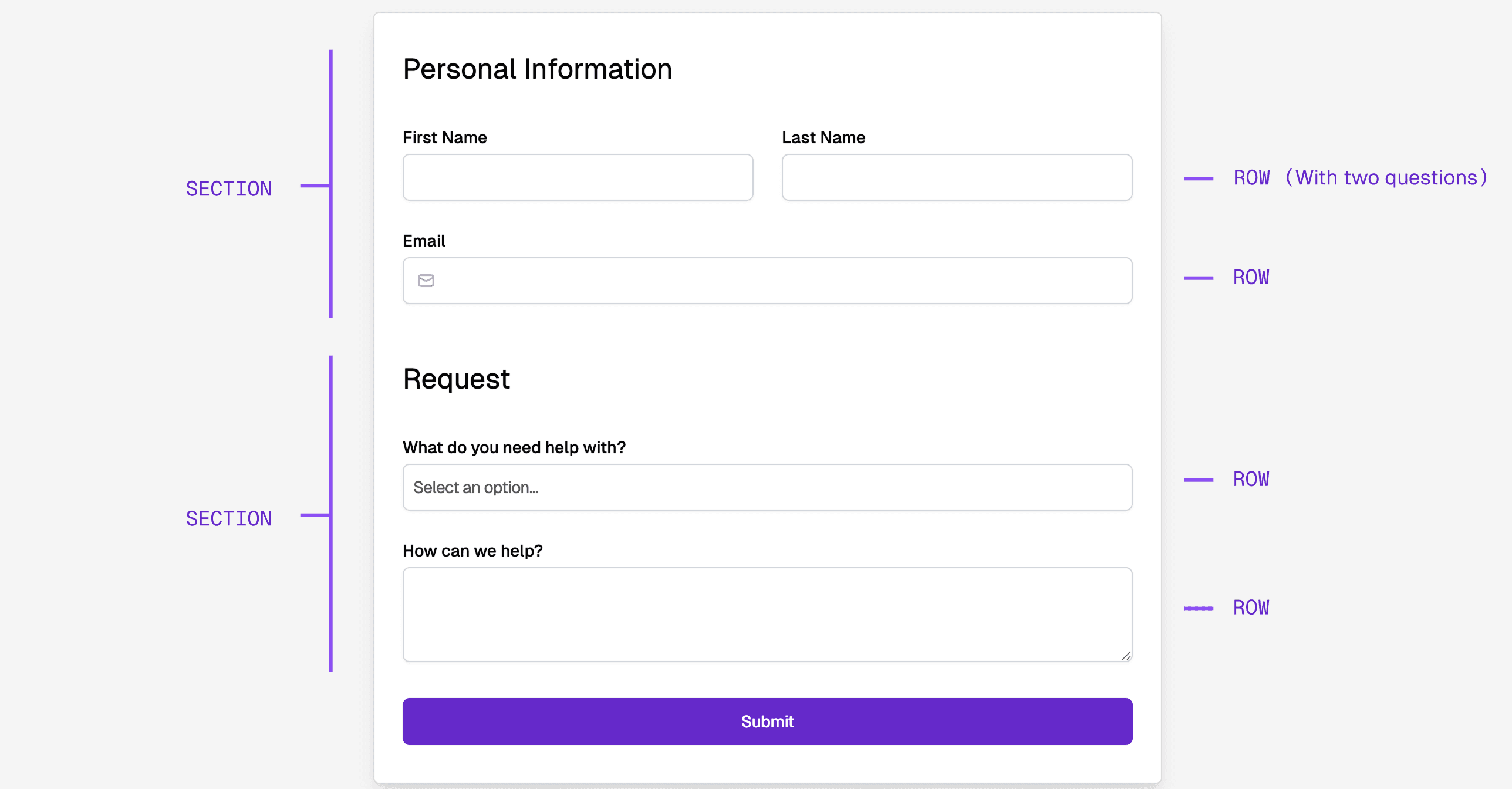Click the ROW annotation beside the Email field

tap(1251, 277)
